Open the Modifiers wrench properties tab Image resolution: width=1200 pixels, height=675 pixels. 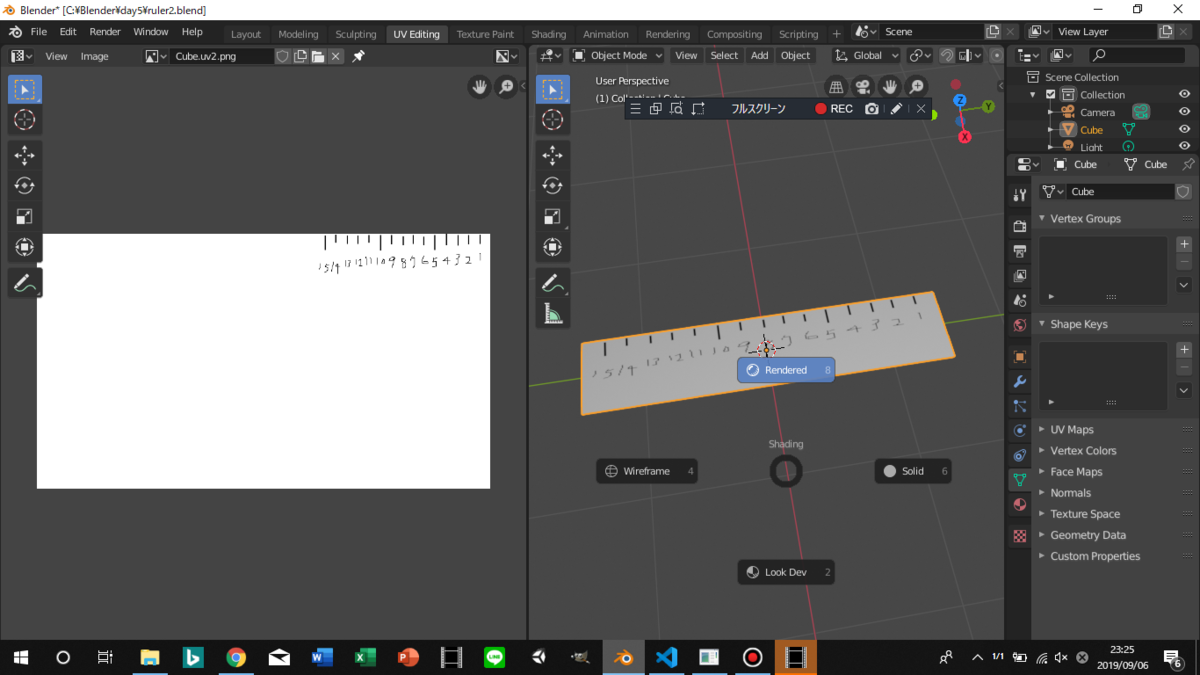pos(1019,382)
